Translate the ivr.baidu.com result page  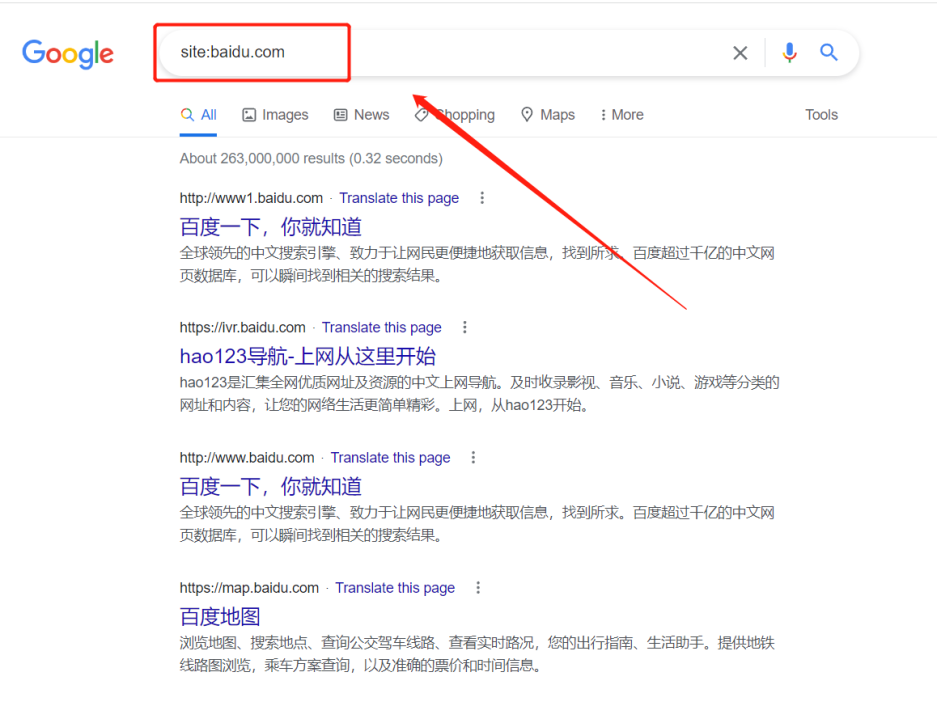[382, 328]
